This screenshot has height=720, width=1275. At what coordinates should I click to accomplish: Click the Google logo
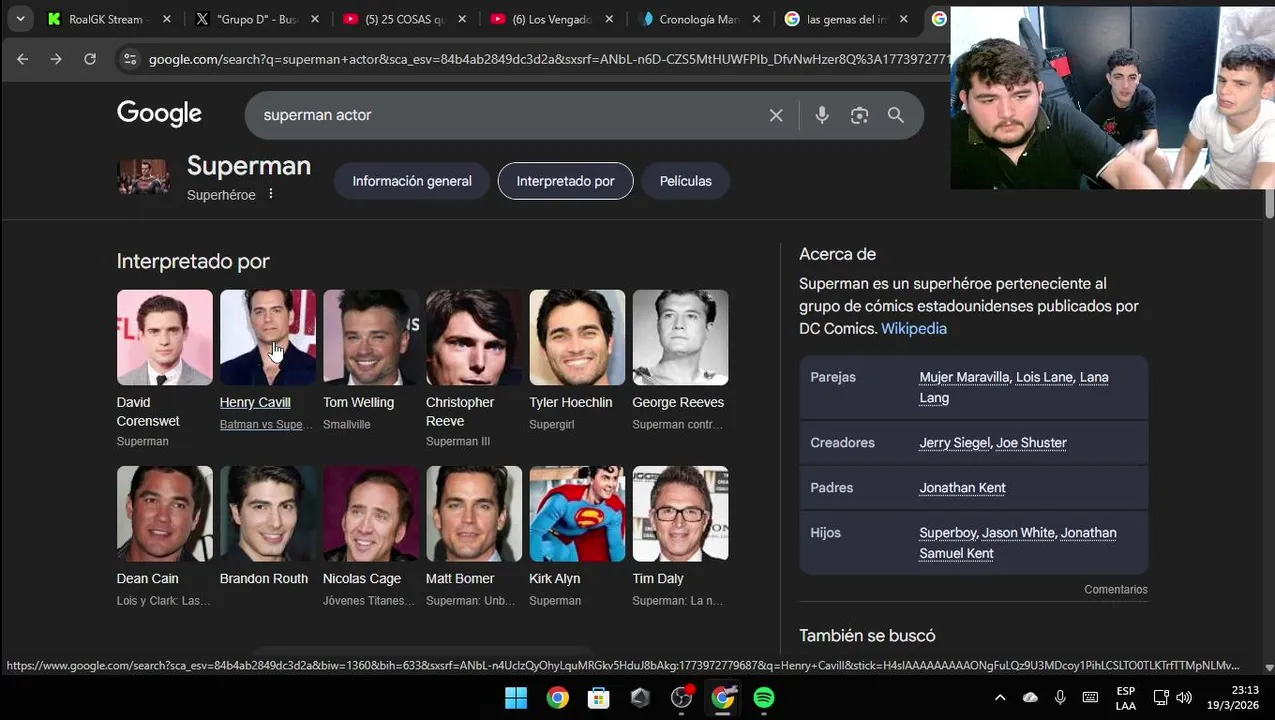[x=159, y=114]
